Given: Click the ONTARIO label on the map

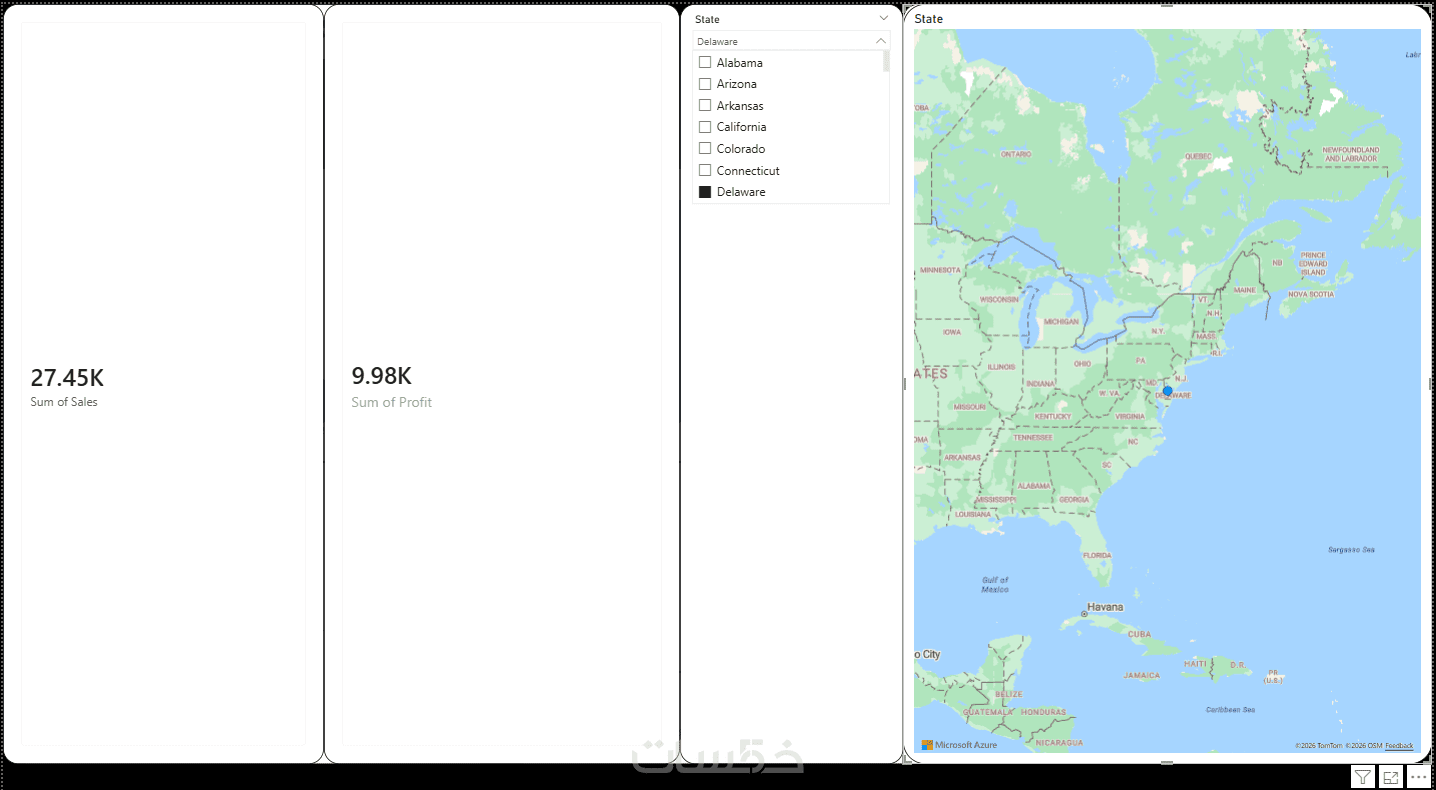Looking at the screenshot, I should [x=1016, y=154].
